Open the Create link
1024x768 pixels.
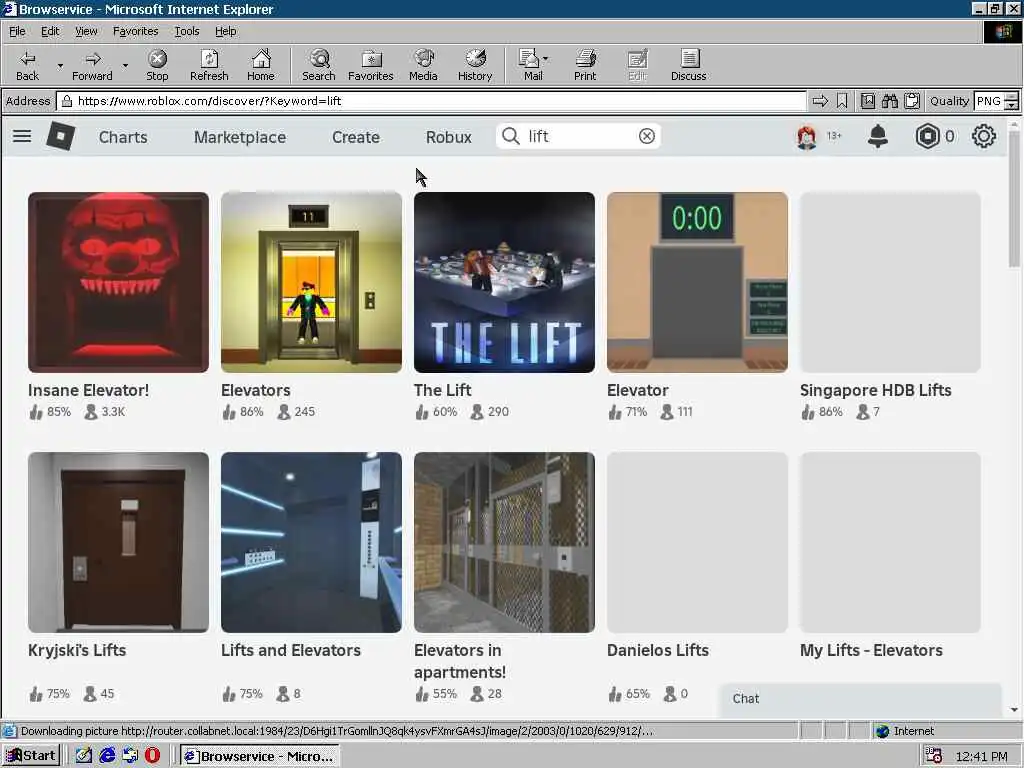[x=355, y=137]
